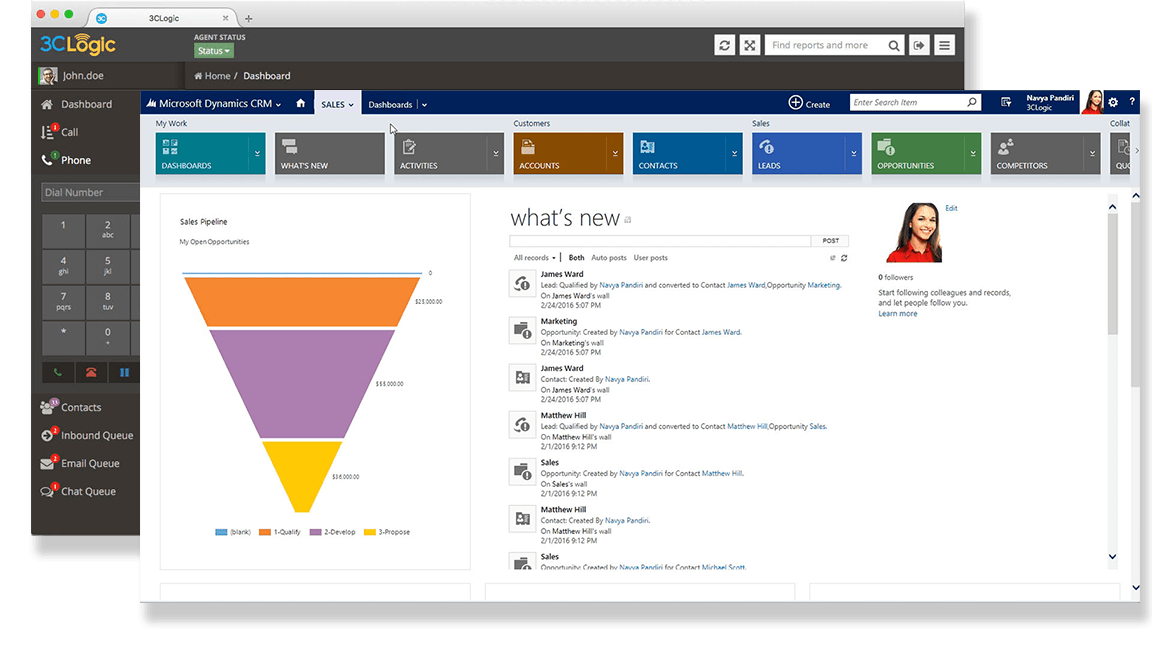
Task: Open Advanced Find icon in CRM header
Action: pyautogui.click(x=1006, y=103)
